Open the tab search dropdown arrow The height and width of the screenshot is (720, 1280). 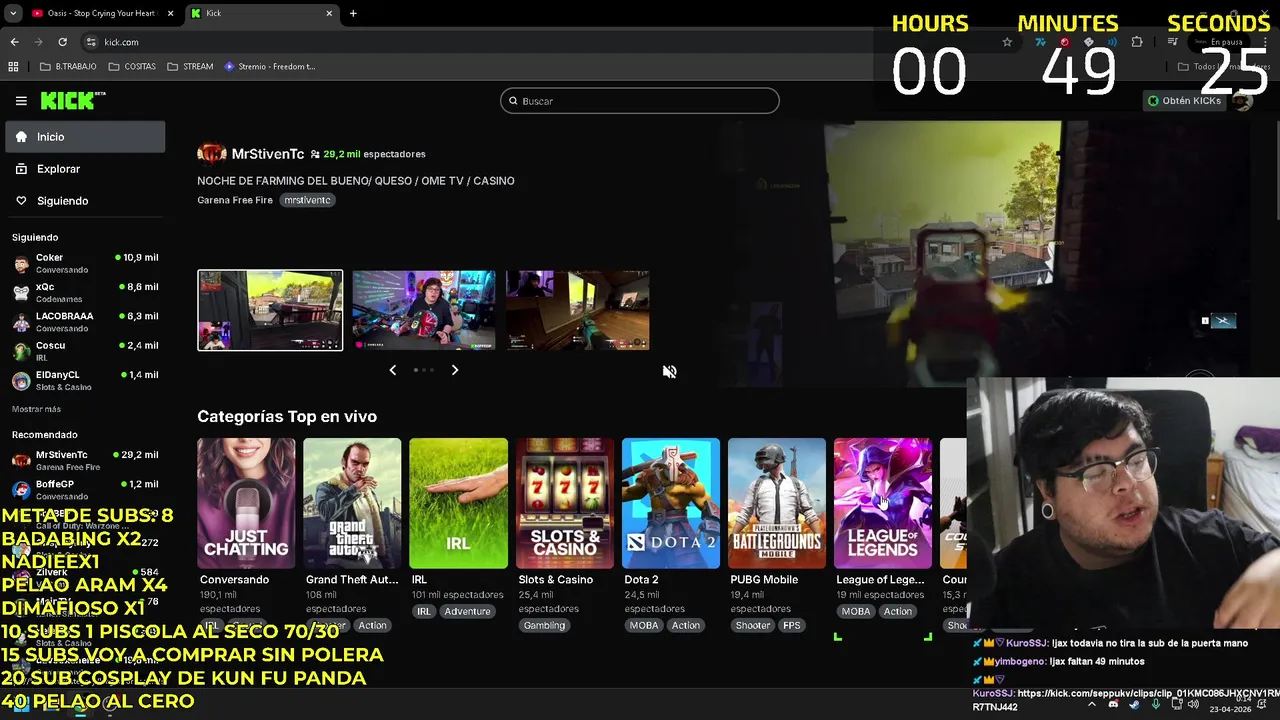(x=13, y=13)
